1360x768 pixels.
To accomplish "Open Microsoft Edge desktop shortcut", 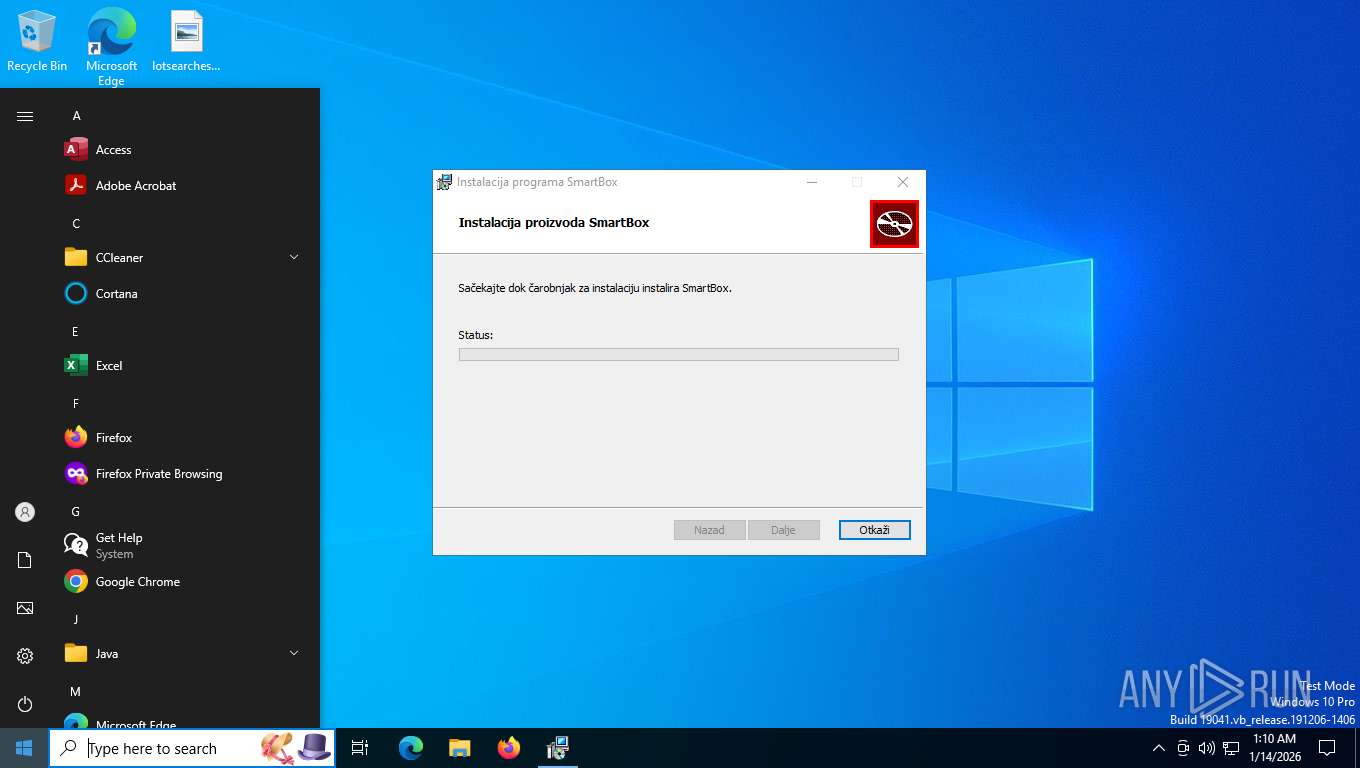I will pyautogui.click(x=111, y=47).
